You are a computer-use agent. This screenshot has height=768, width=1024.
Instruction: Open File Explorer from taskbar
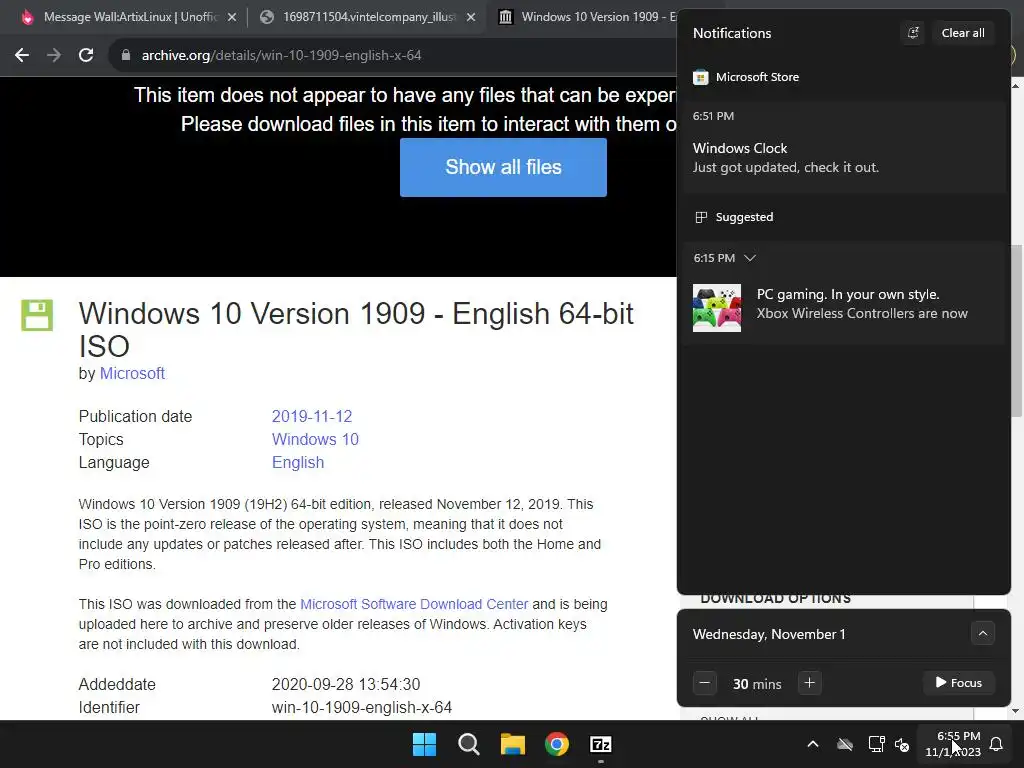pyautogui.click(x=513, y=744)
